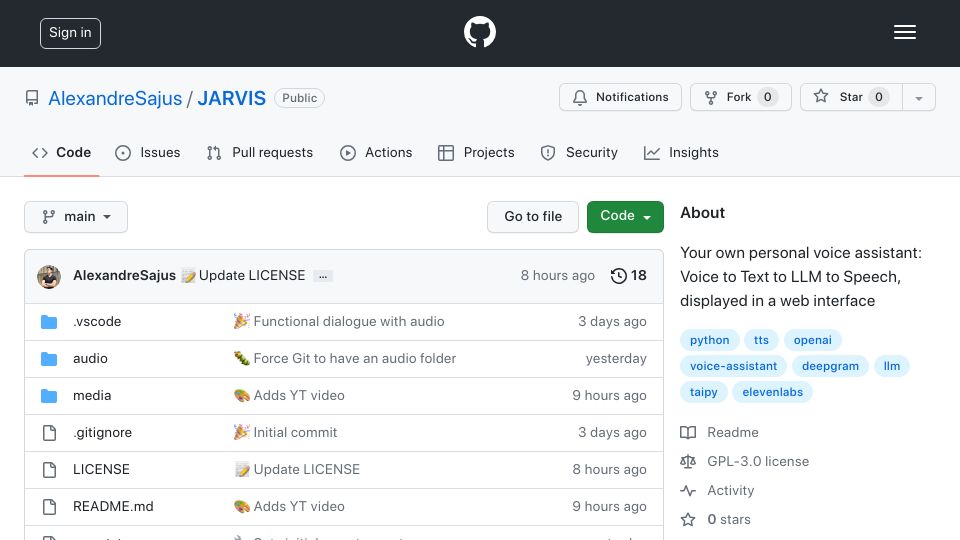The width and height of the screenshot is (960, 540).
Task: Open the Projects tab
Action: click(476, 152)
